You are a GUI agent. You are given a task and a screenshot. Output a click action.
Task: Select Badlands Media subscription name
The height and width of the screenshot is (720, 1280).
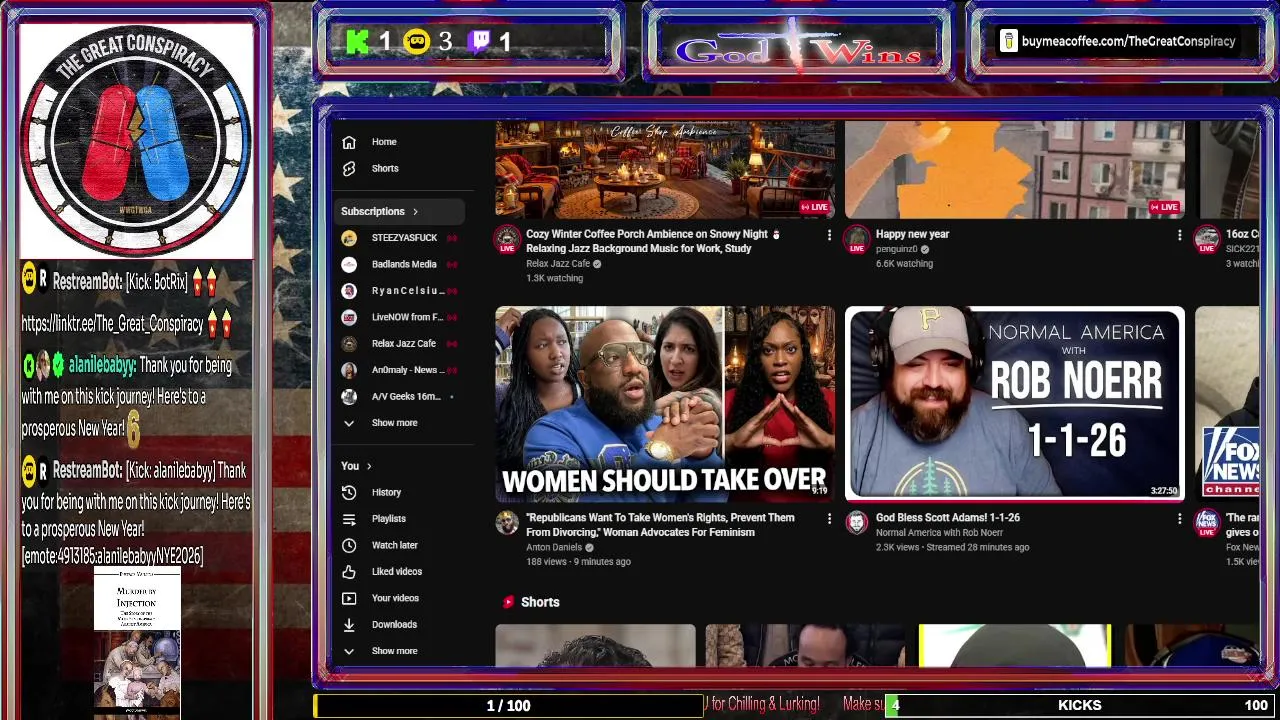[404, 264]
